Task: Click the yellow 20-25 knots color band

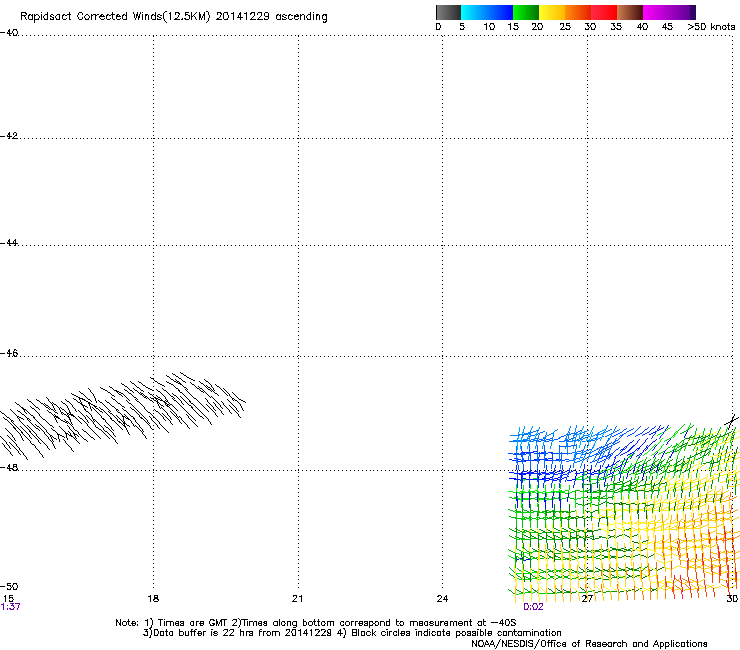Action: coord(552,12)
